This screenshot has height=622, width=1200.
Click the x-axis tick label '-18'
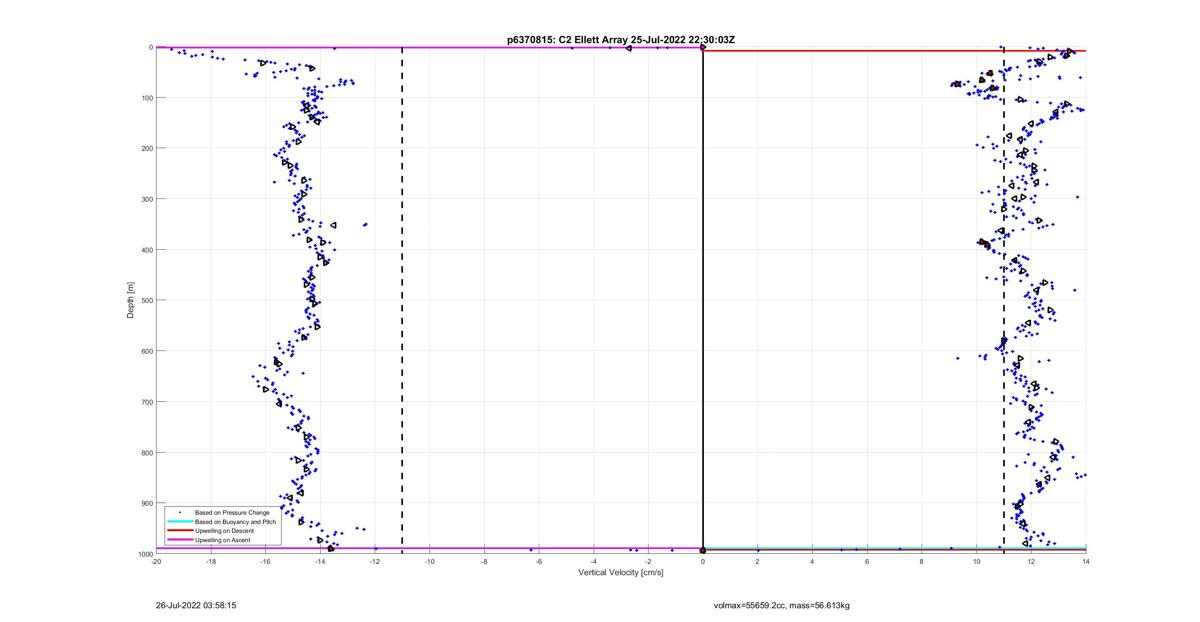tap(211, 562)
